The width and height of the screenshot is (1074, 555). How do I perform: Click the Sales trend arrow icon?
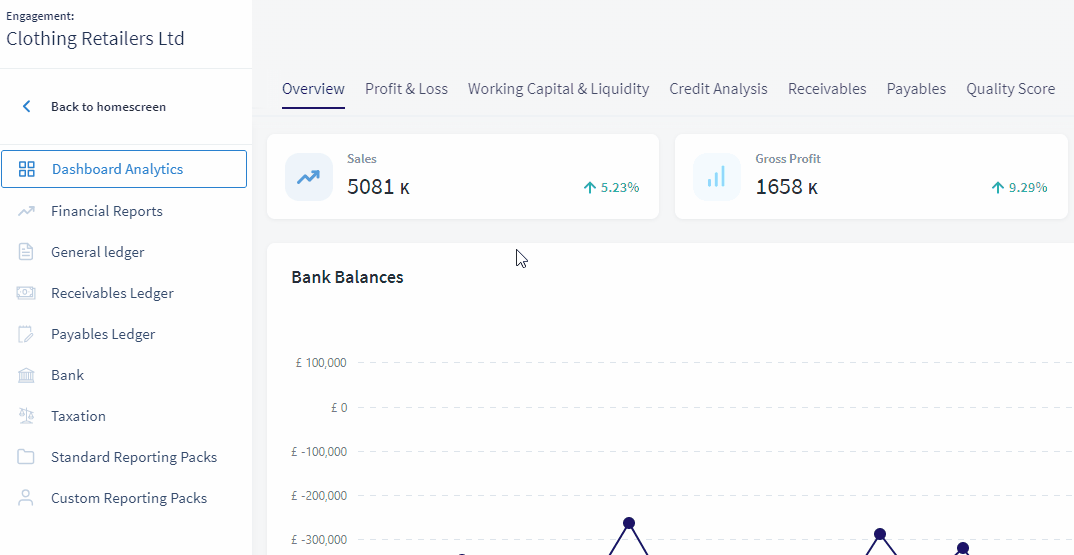coord(308,177)
